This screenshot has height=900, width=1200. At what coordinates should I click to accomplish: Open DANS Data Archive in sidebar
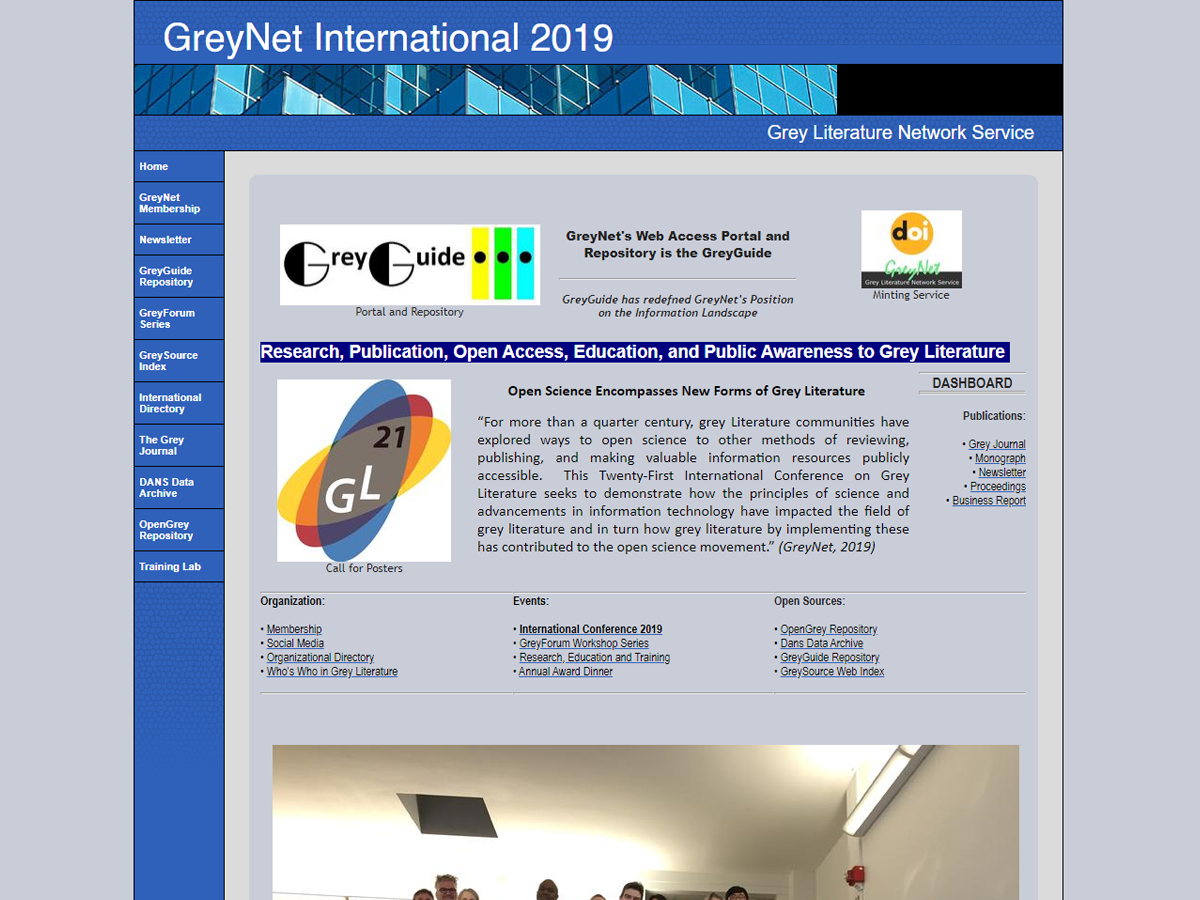point(167,487)
